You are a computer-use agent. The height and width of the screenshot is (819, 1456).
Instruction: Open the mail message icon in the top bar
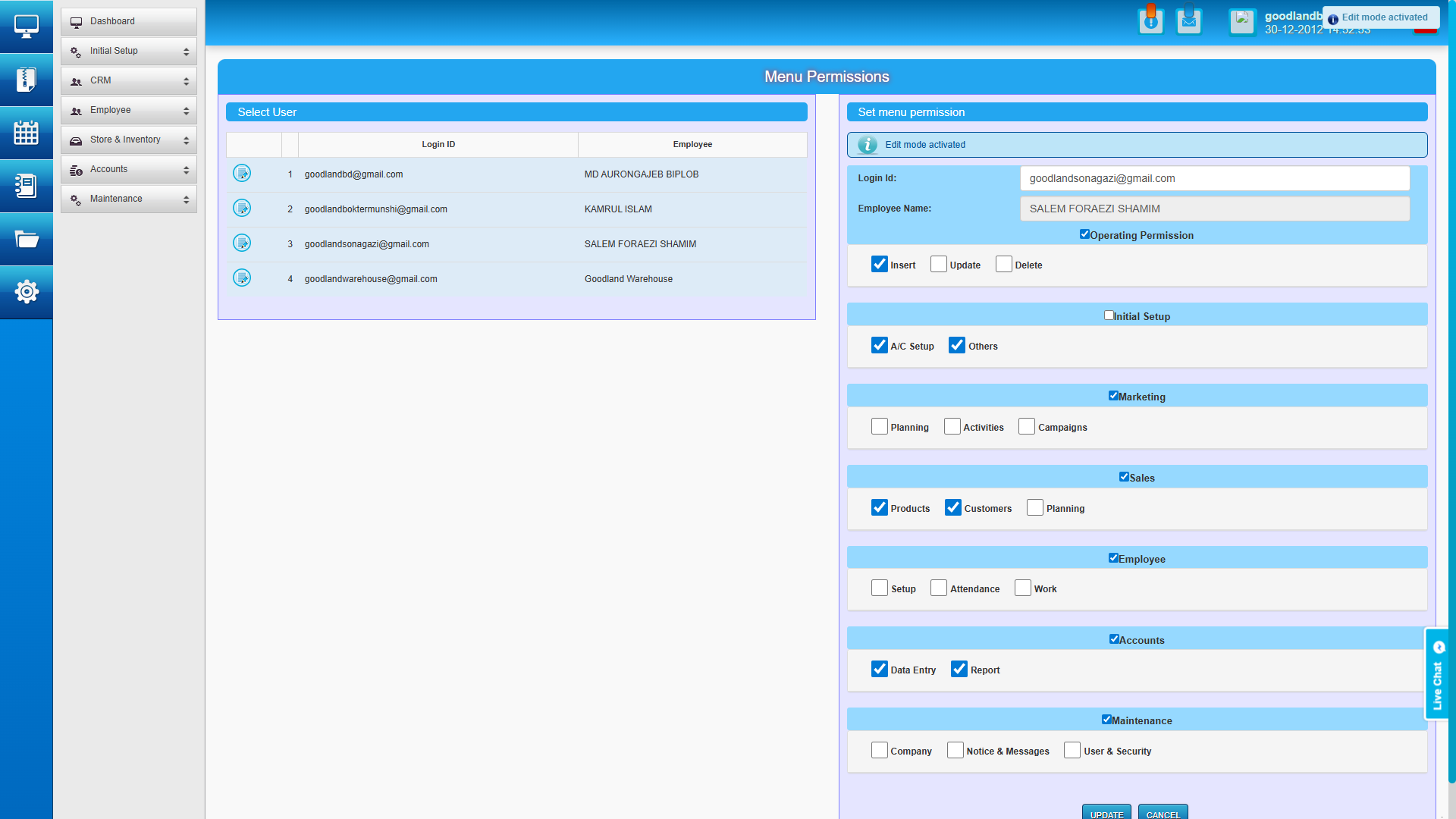click(1189, 20)
